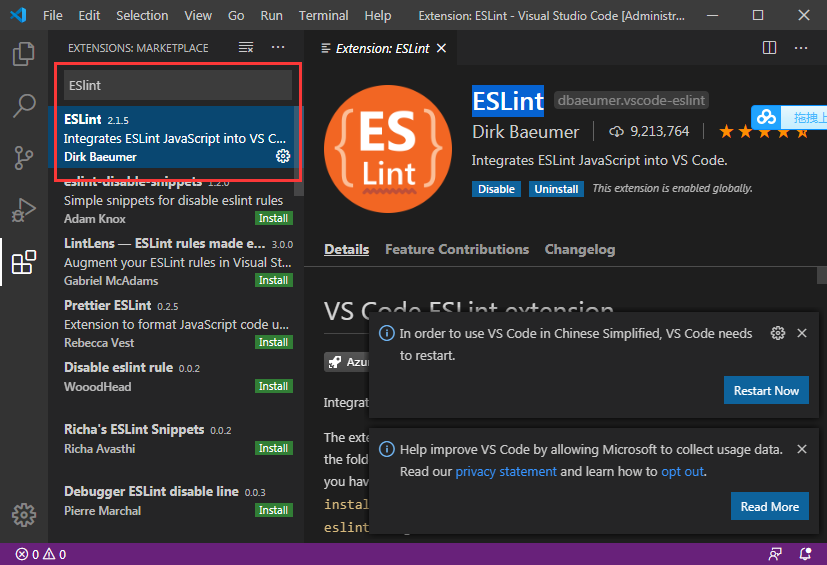The height and width of the screenshot is (565, 827).
Task: Open the Extensions view icon
Action: pos(24,262)
